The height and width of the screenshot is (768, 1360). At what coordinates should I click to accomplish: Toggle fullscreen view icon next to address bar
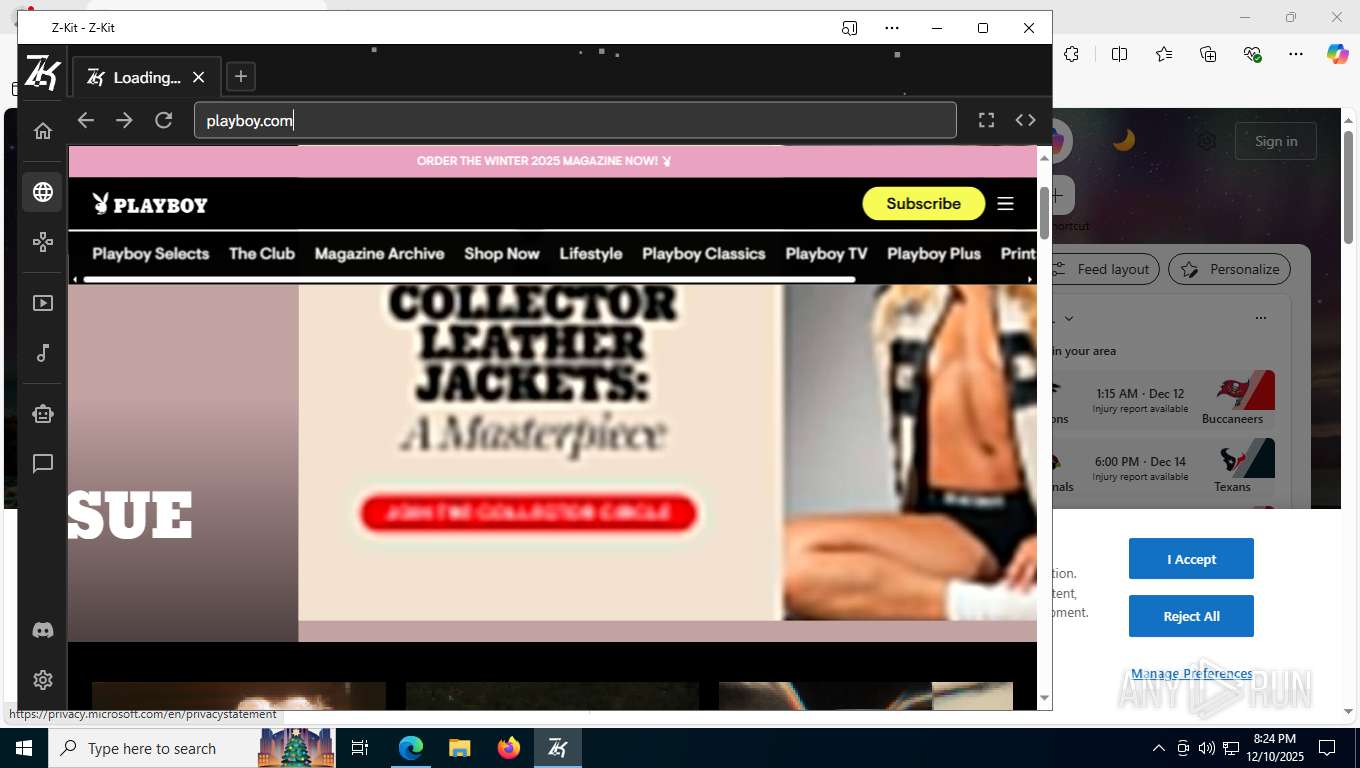[x=986, y=120]
